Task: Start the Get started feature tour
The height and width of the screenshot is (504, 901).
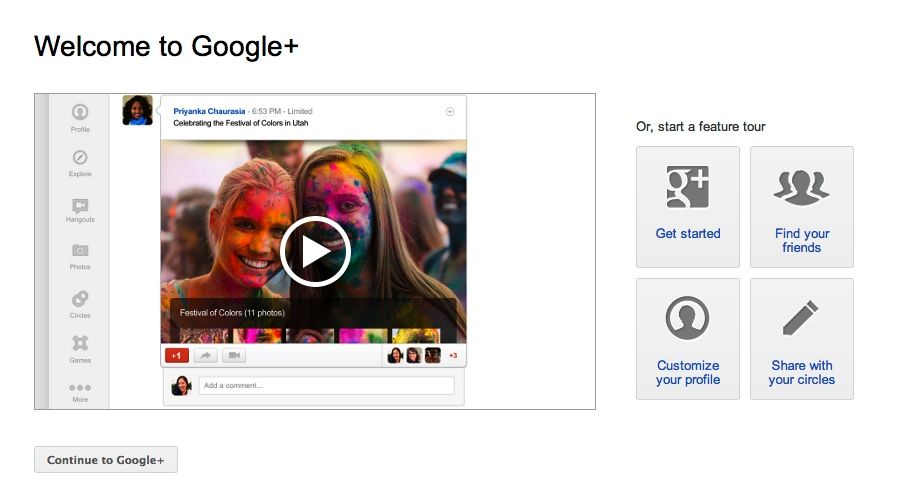Action: tap(688, 207)
